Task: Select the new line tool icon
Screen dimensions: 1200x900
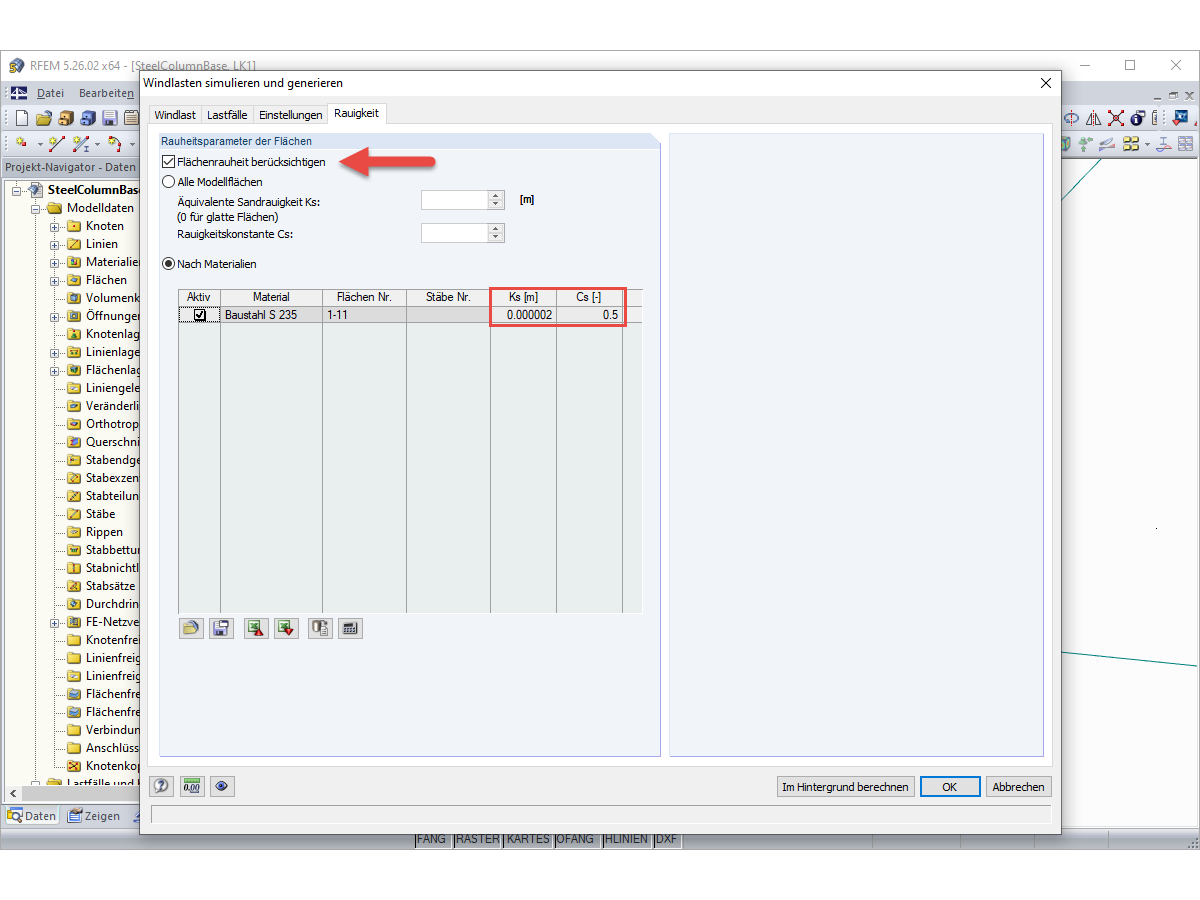Action: tap(58, 144)
